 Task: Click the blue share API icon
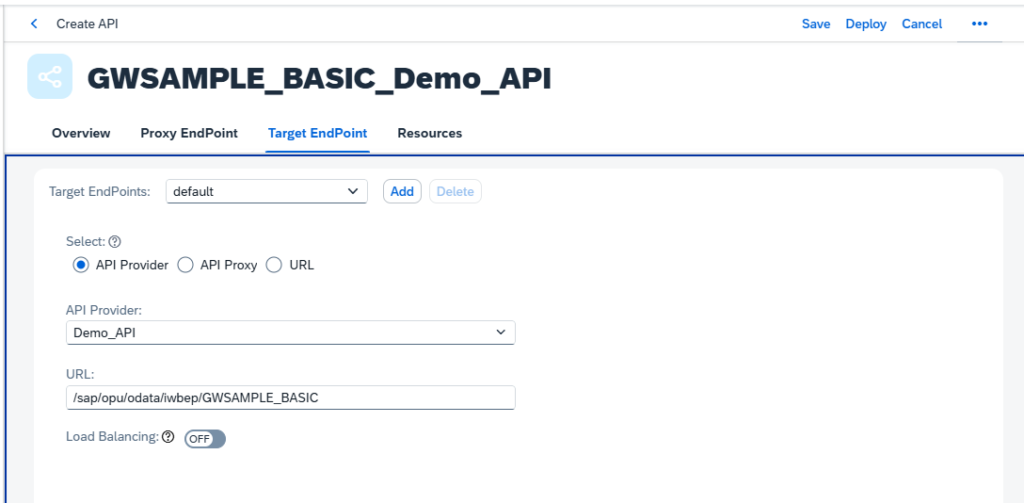(x=50, y=76)
